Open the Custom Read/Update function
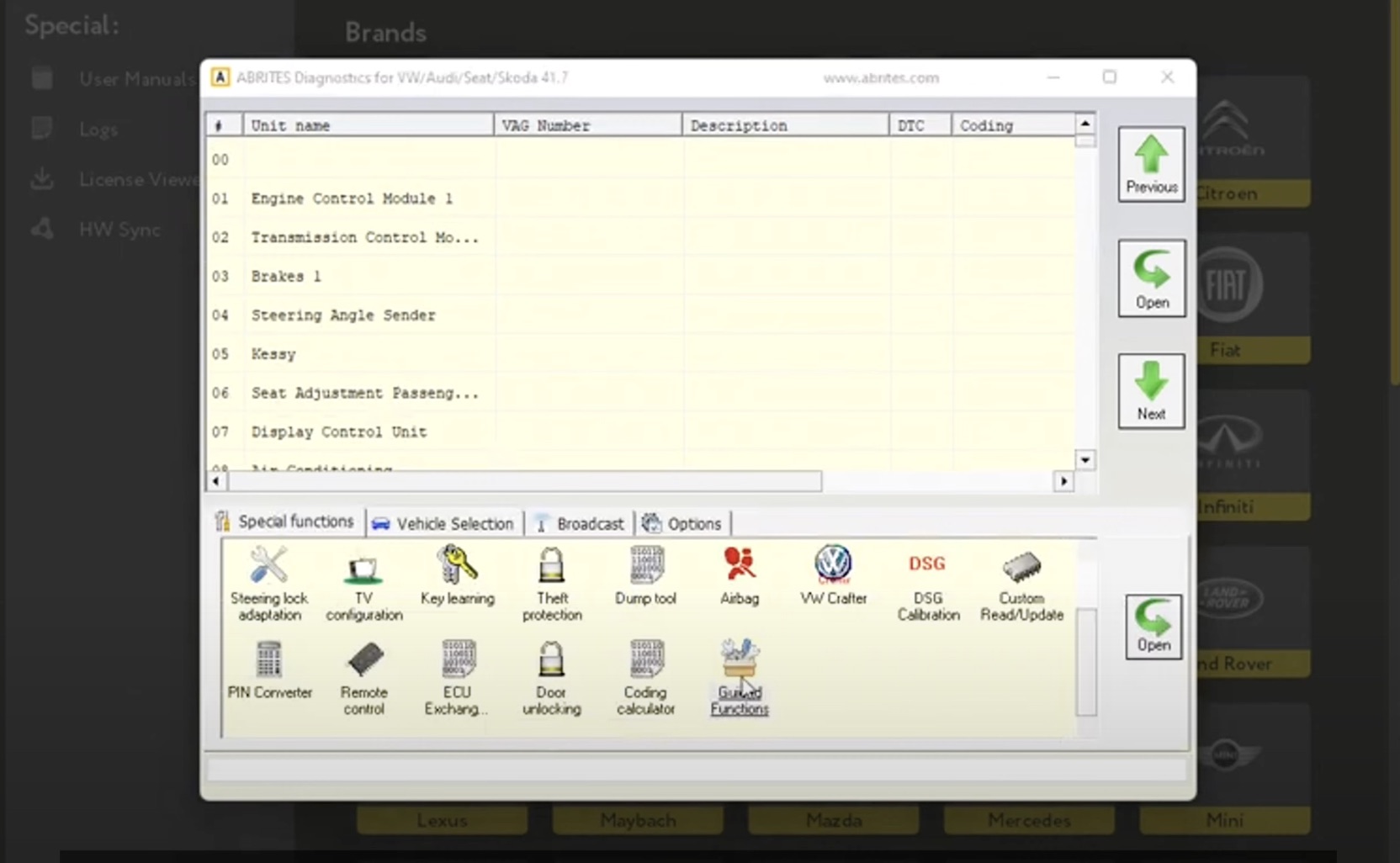Viewport: 1400px width, 863px height. click(1021, 584)
